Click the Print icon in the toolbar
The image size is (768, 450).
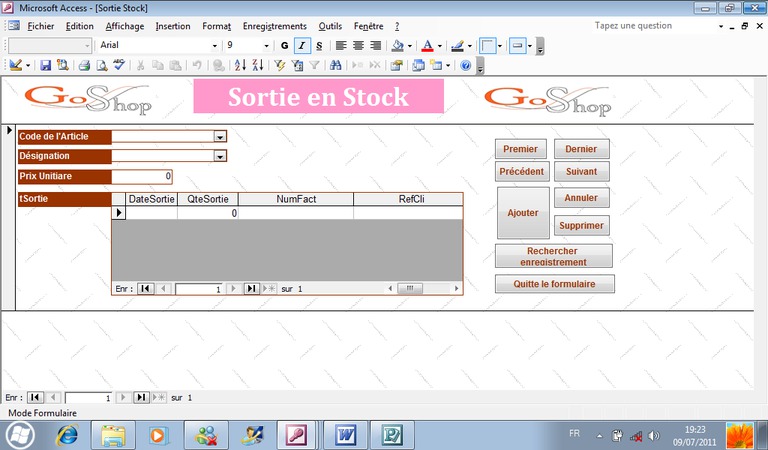[84, 65]
